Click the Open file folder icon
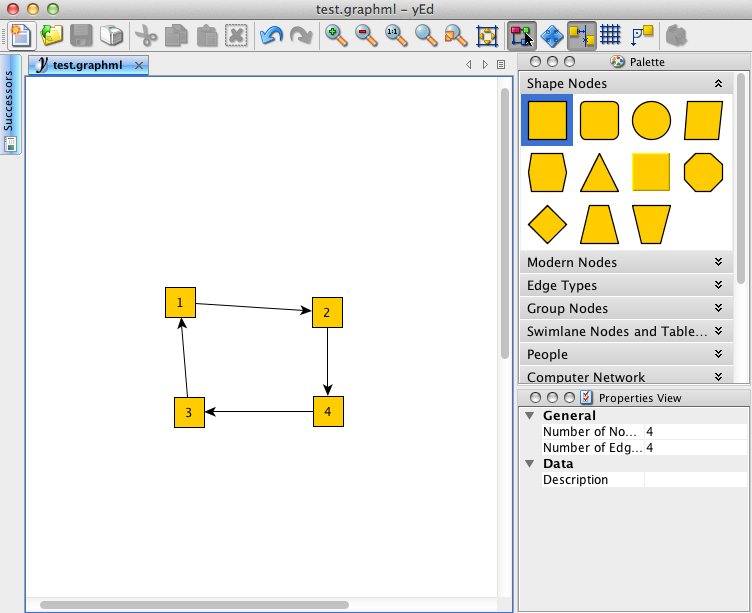752x613 pixels. (x=52, y=36)
